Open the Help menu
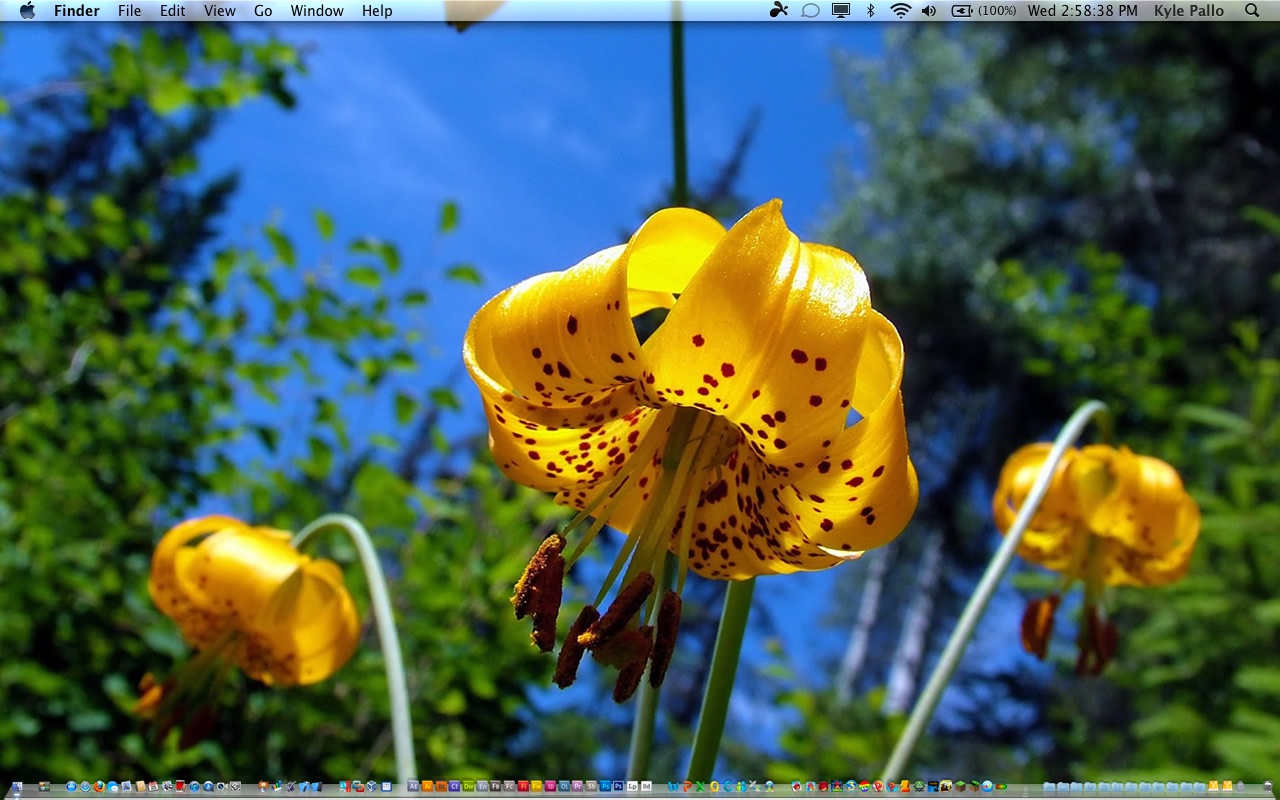The image size is (1280, 800). pyautogui.click(x=377, y=10)
